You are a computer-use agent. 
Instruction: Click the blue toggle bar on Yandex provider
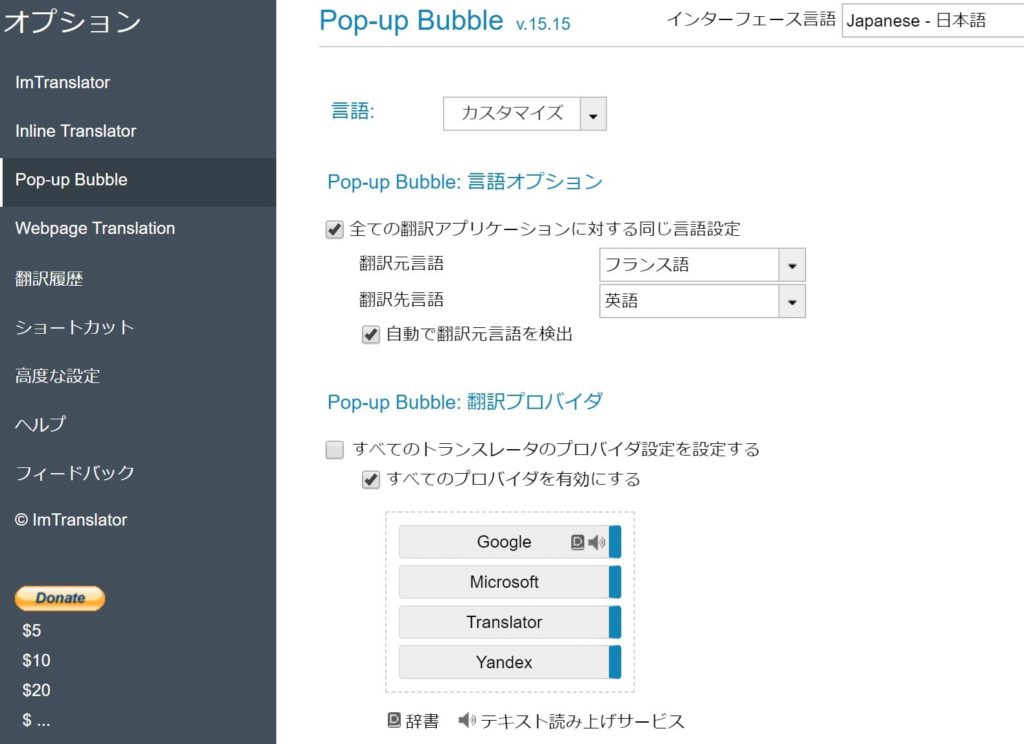pos(615,662)
